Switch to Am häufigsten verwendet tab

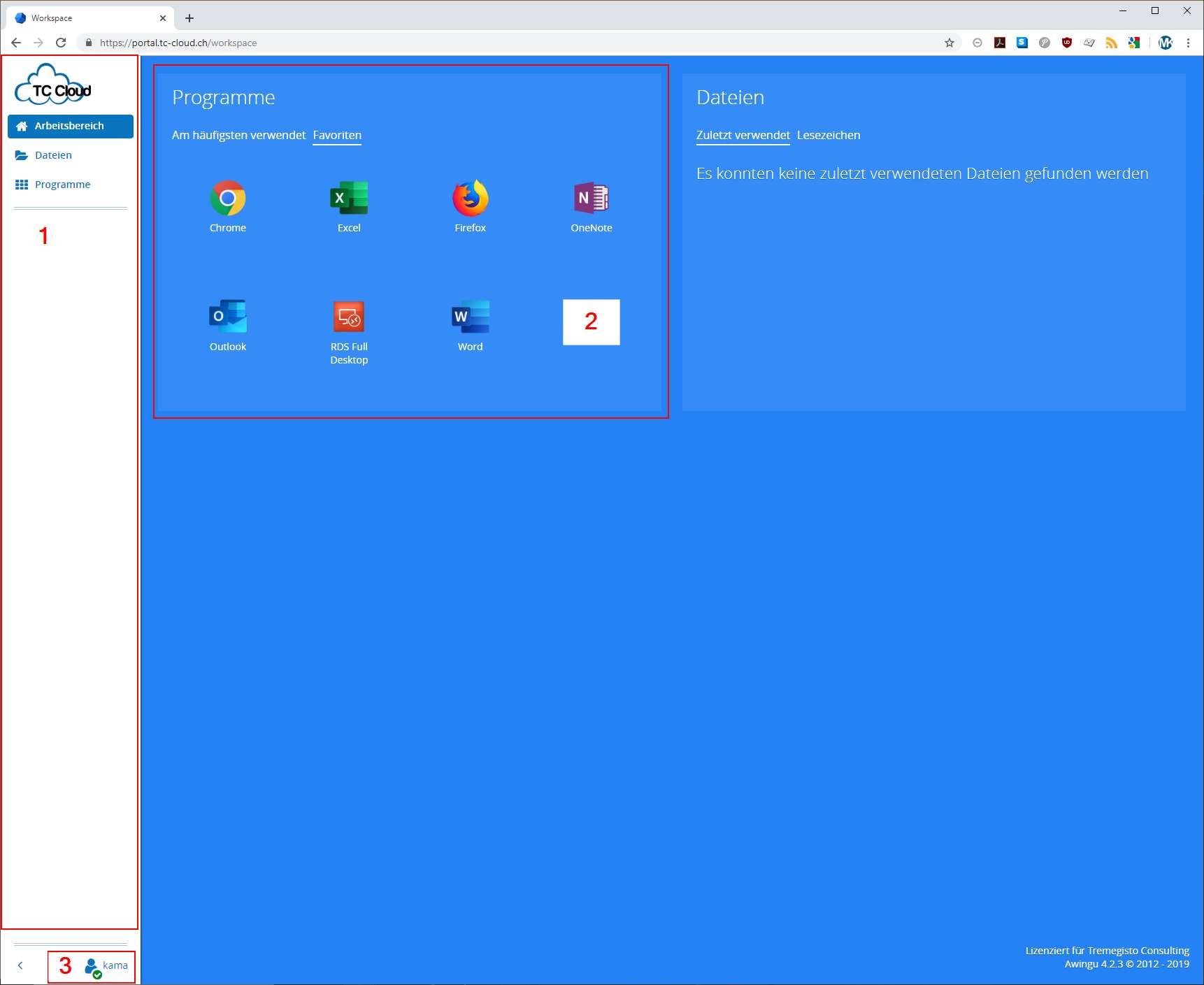238,135
